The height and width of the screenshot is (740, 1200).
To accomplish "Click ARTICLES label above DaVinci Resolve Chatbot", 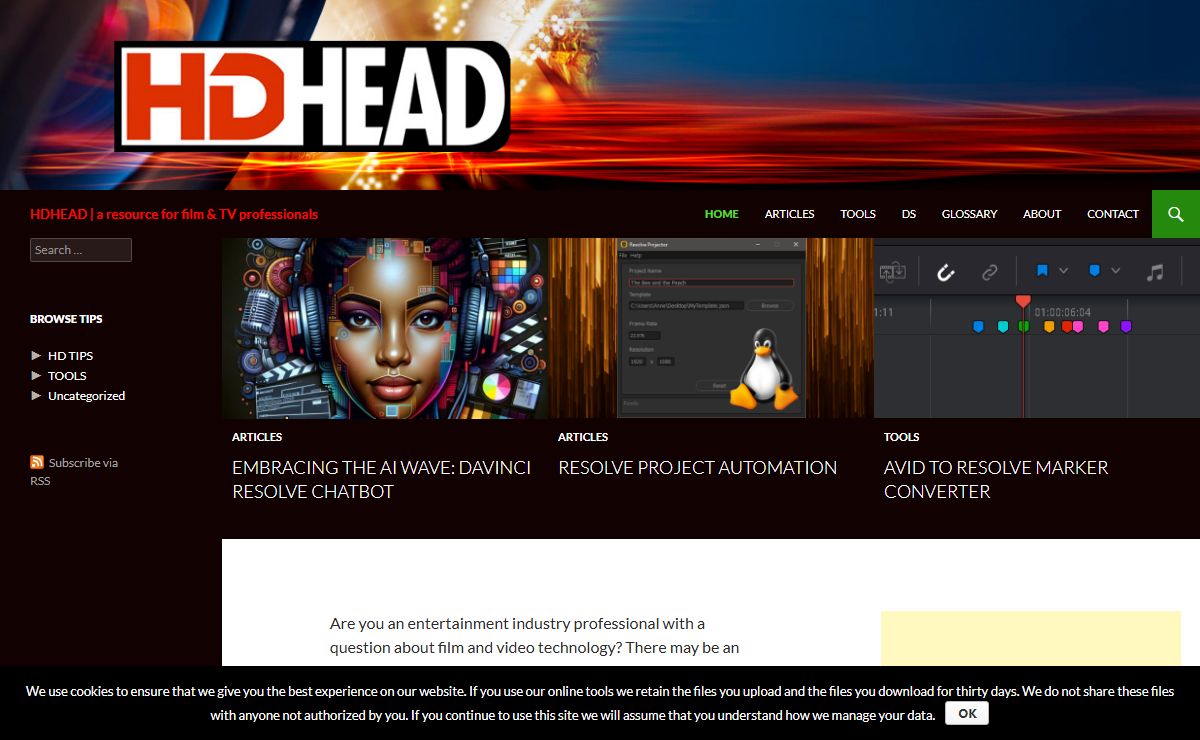I will (257, 437).
